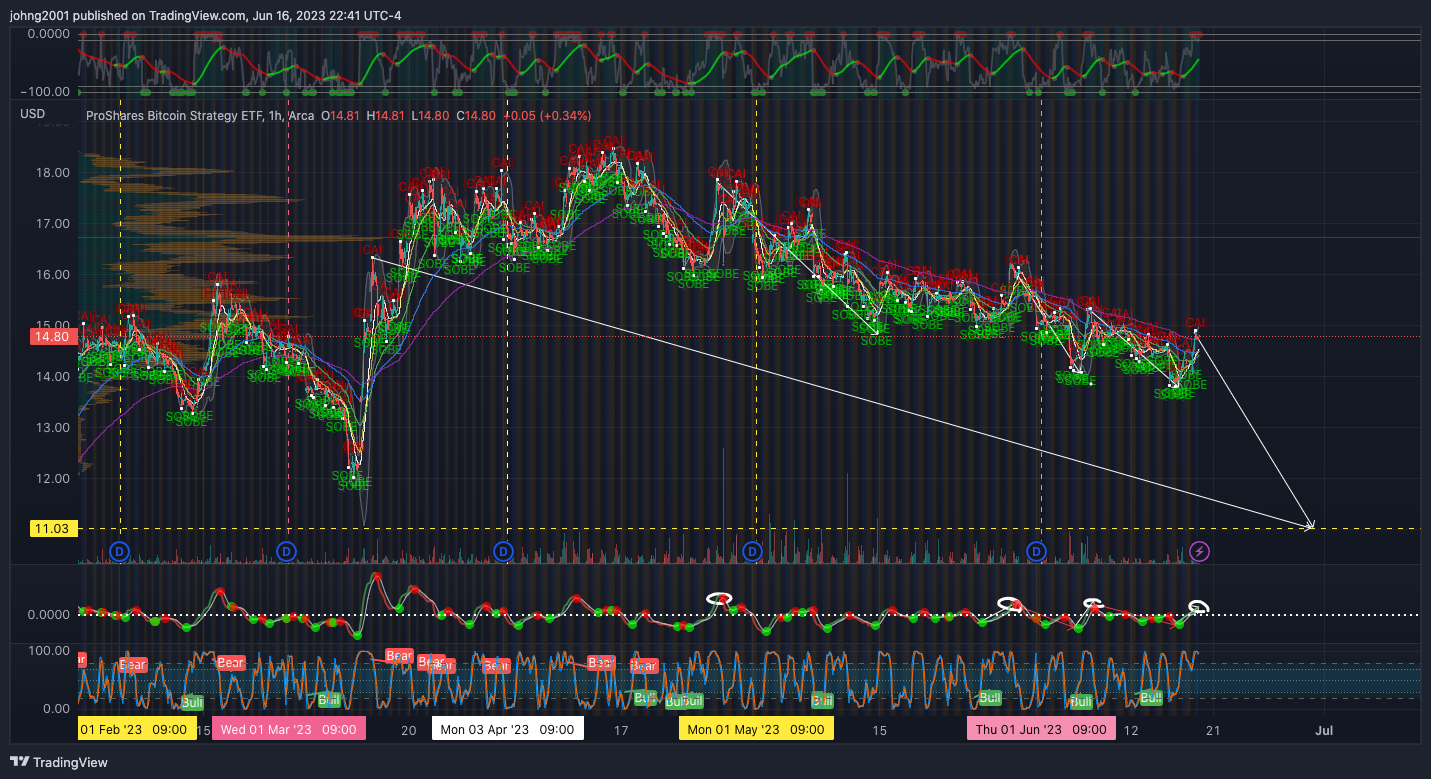Open dividend marker on Thu 01 Jun '23 line
Viewport: 1431px width, 779px height.
(x=1037, y=551)
